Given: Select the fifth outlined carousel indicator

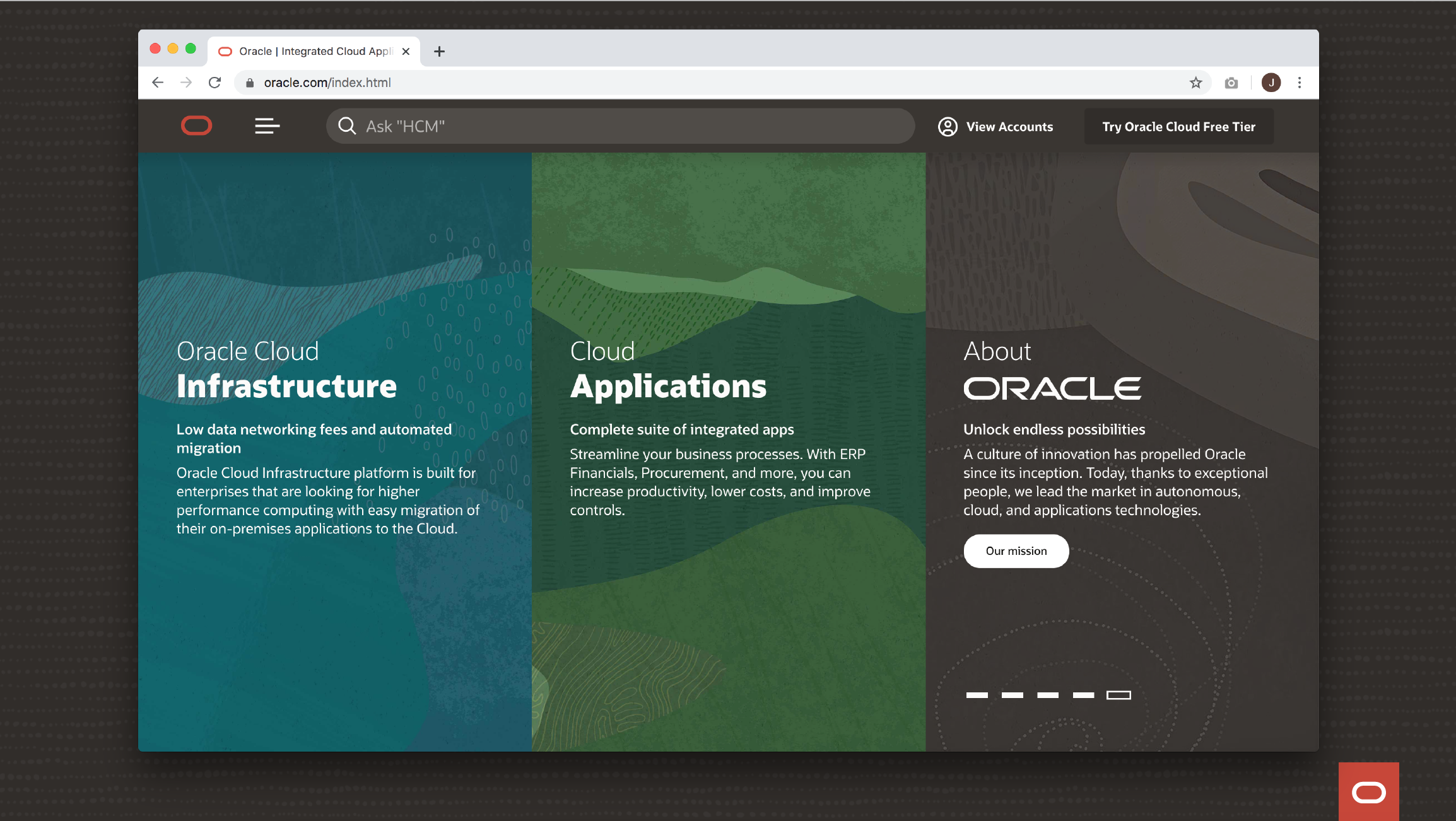Looking at the screenshot, I should [1118, 695].
